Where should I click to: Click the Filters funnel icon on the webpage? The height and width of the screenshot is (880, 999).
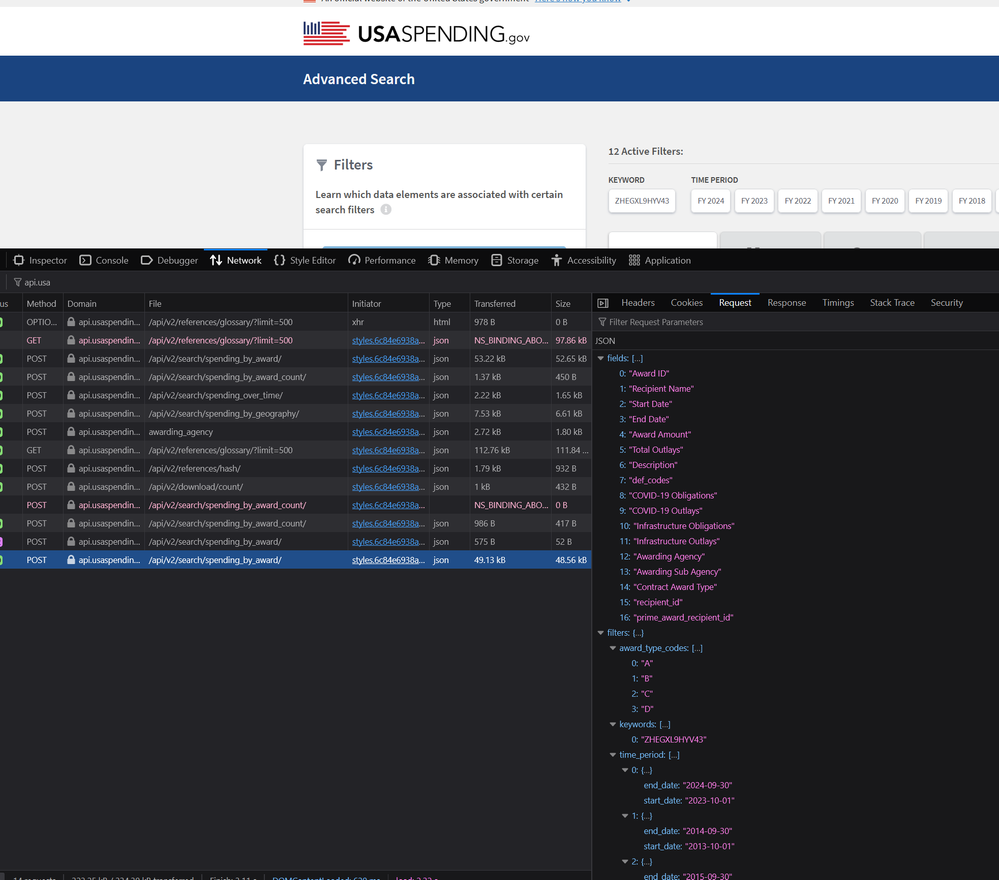pyautogui.click(x=322, y=165)
